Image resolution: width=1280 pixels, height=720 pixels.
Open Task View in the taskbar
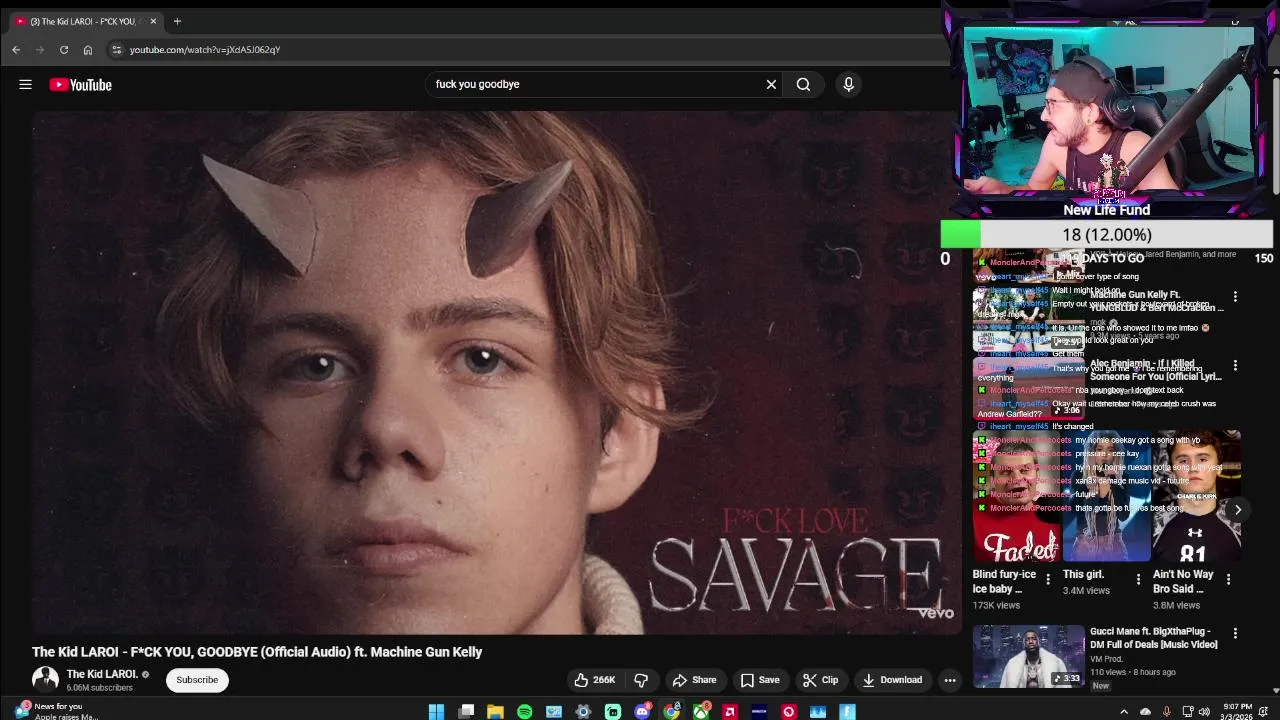point(466,712)
